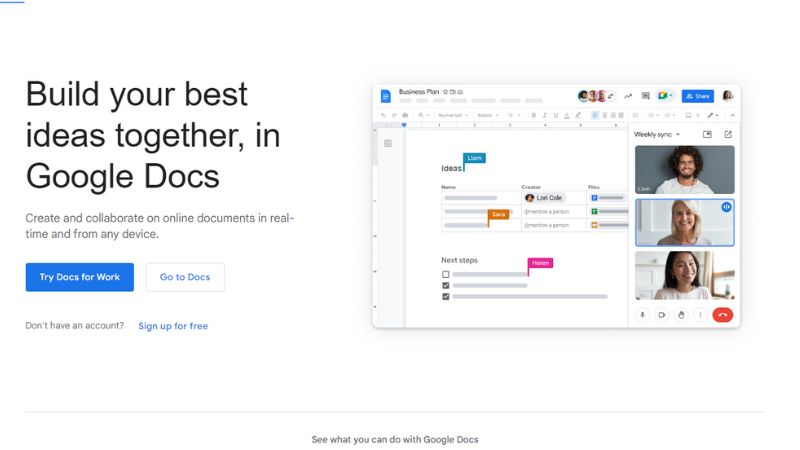The height and width of the screenshot is (450, 800).
Task: Select center align
Action: [605, 115]
